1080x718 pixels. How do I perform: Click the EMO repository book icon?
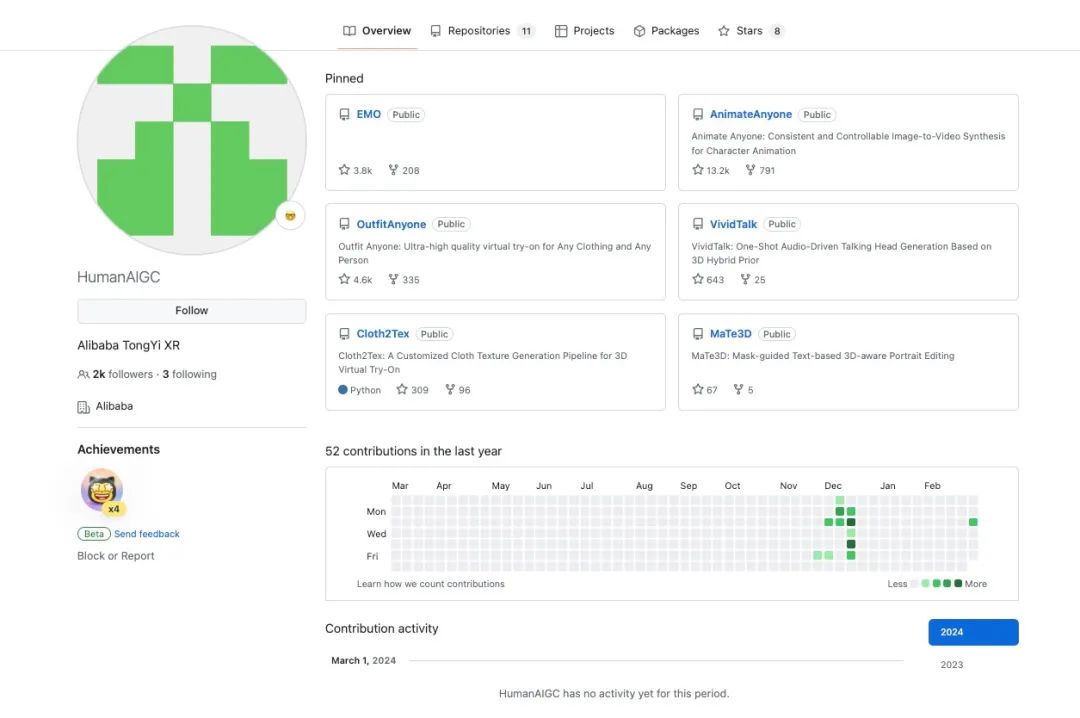(x=344, y=114)
